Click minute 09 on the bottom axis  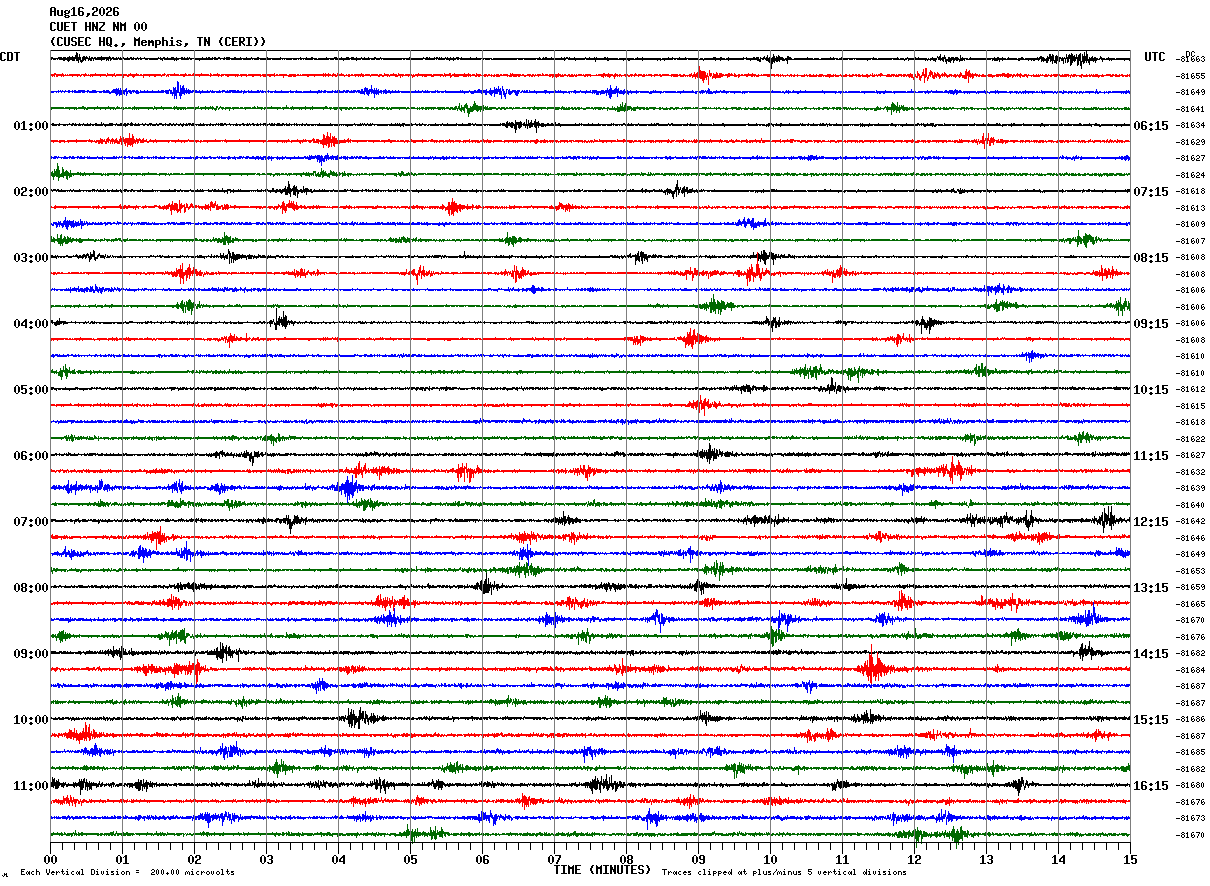tap(698, 859)
